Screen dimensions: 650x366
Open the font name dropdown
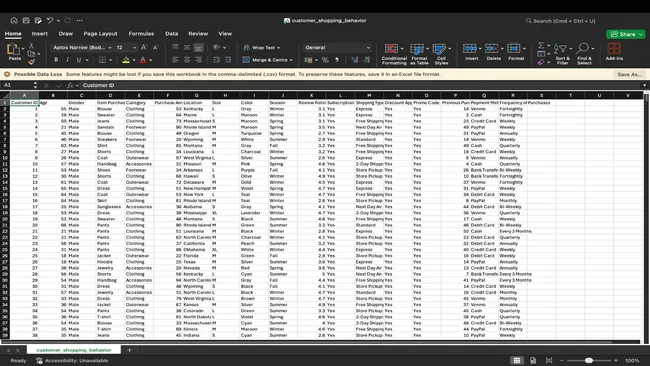click(x=109, y=48)
